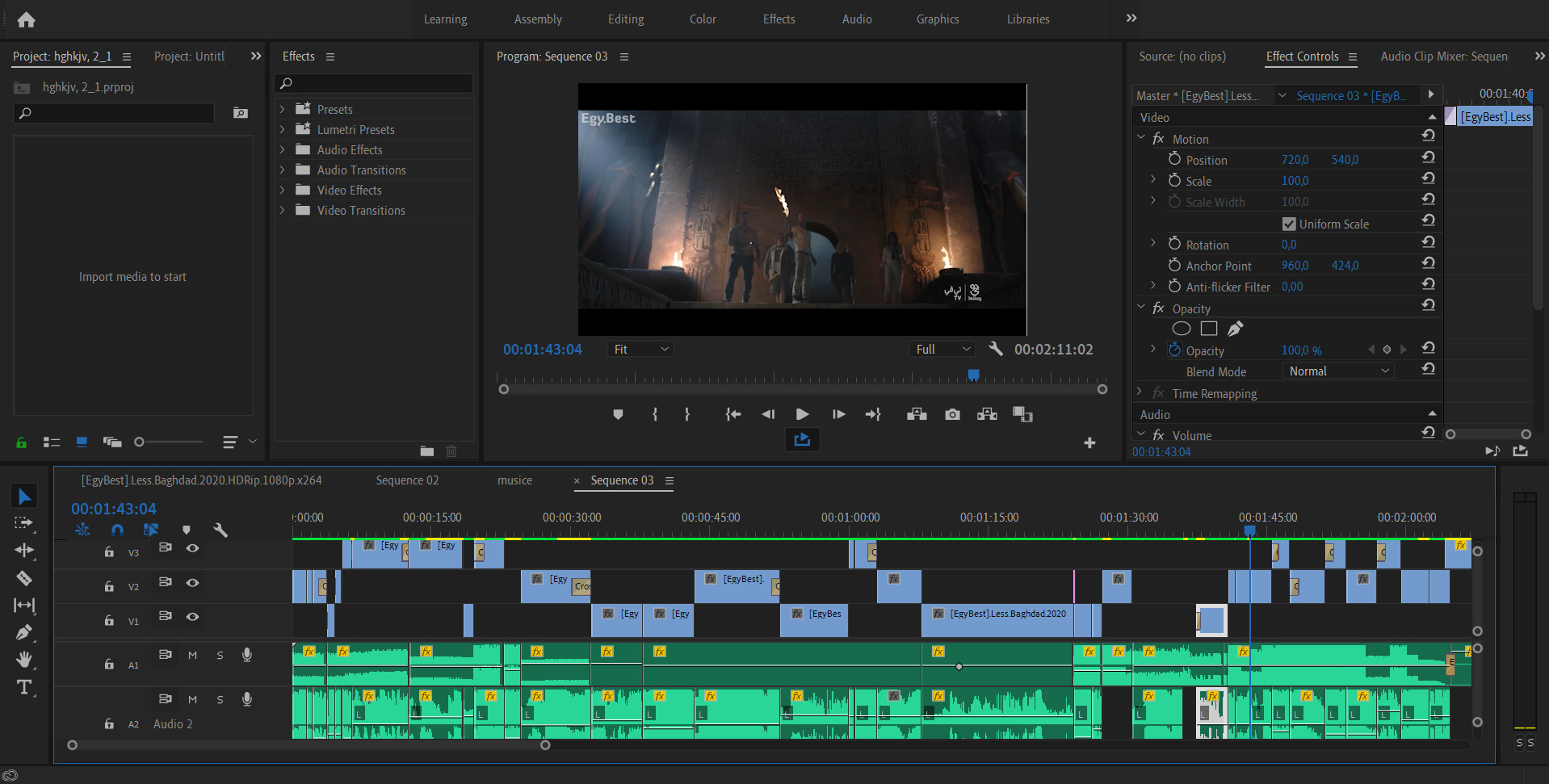Click the Opacity value 100,0 %
The height and width of the screenshot is (784, 1549).
[x=1301, y=350]
